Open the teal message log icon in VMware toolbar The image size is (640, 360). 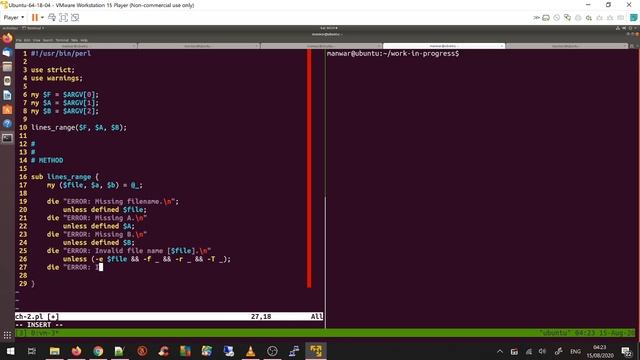click(633, 18)
